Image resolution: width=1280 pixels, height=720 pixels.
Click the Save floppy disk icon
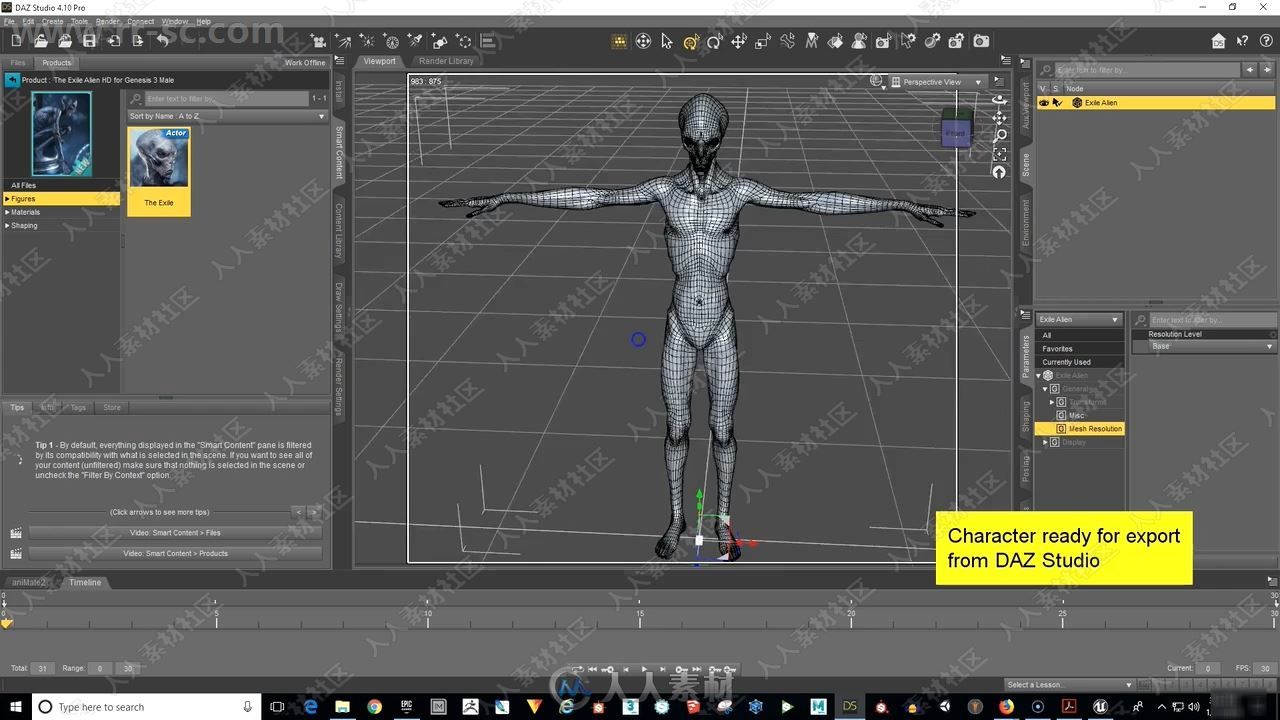pos(89,41)
